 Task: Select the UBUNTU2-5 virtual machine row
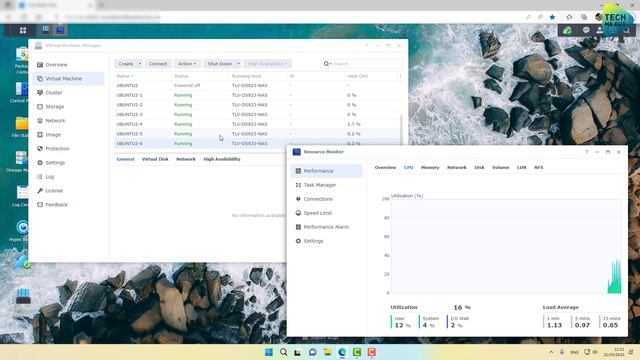[x=258, y=134]
